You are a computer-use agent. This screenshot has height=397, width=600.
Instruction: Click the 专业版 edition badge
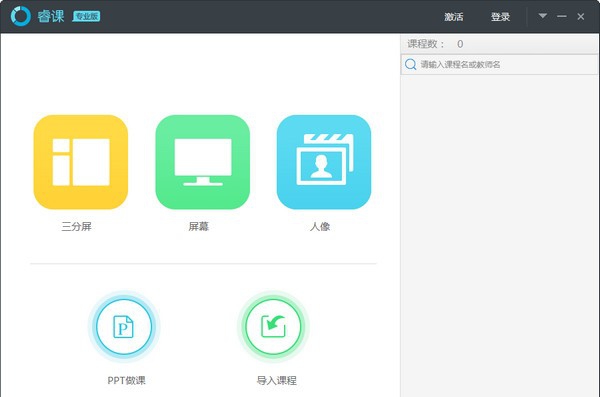(86, 16)
